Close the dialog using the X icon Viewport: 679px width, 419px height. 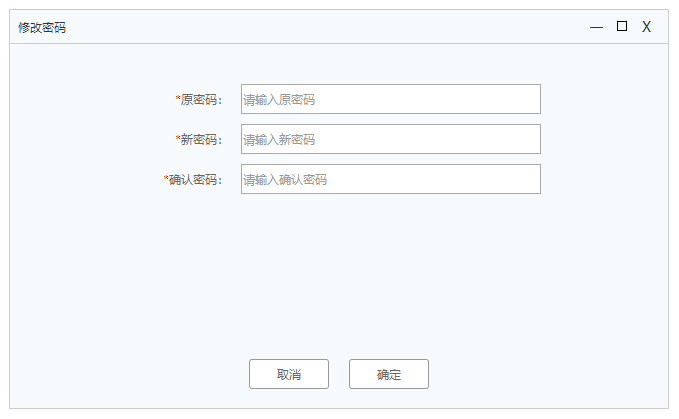[647, 27]
